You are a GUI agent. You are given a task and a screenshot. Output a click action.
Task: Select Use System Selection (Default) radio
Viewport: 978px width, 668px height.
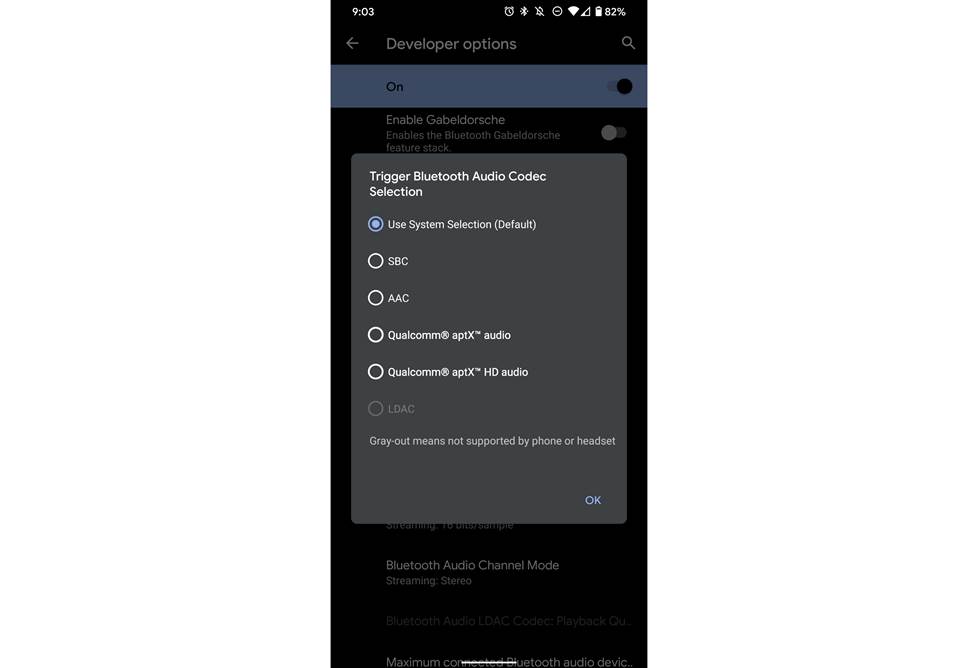tap(452, 224)
